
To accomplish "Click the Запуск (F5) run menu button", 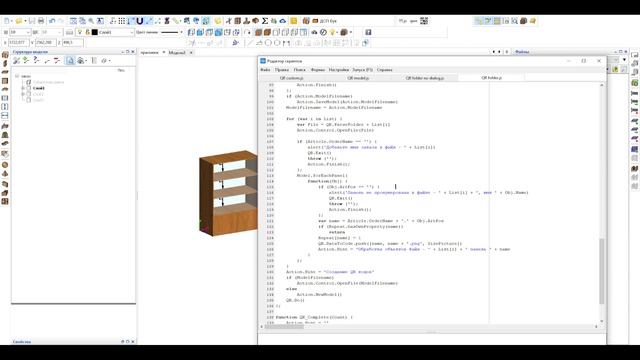I will tap(362, 70).
